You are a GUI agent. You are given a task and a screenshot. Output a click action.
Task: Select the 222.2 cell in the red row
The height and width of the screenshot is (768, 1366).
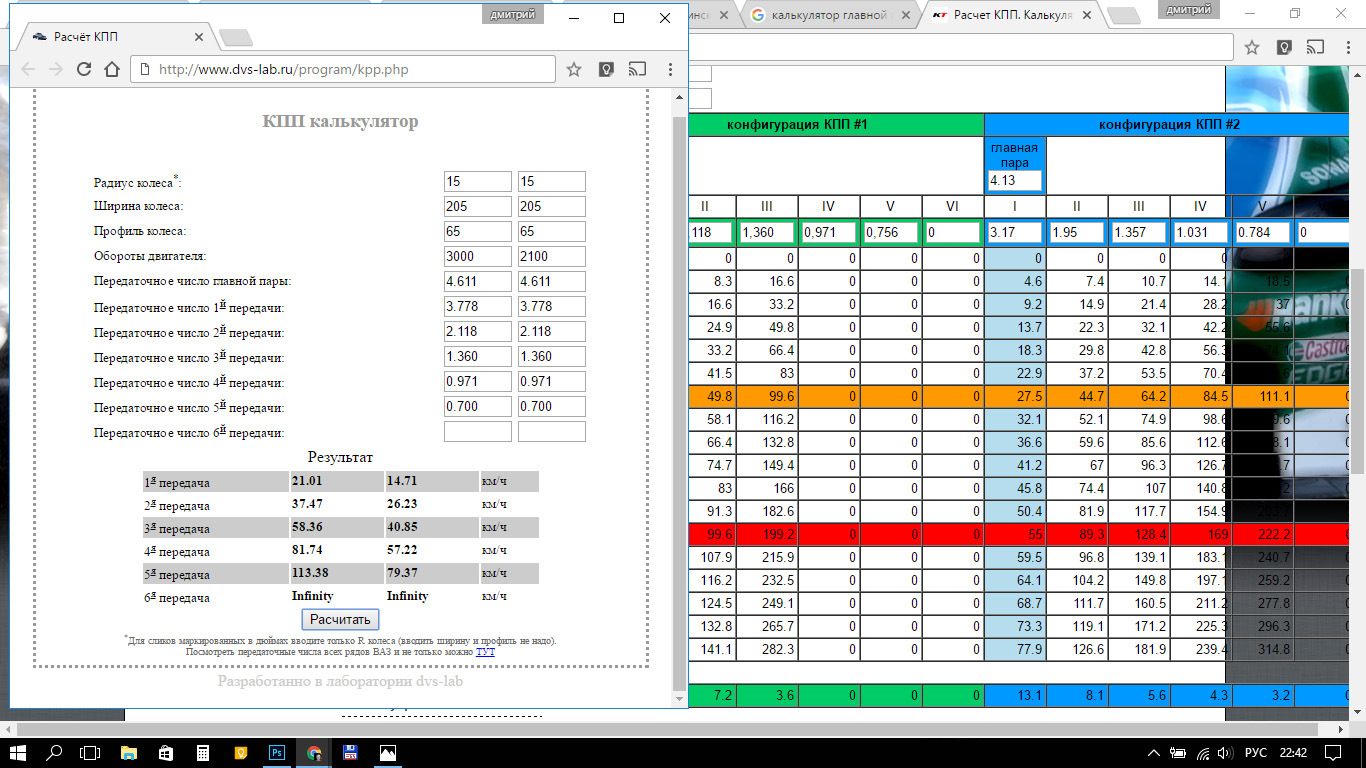tap(1263, 535)
